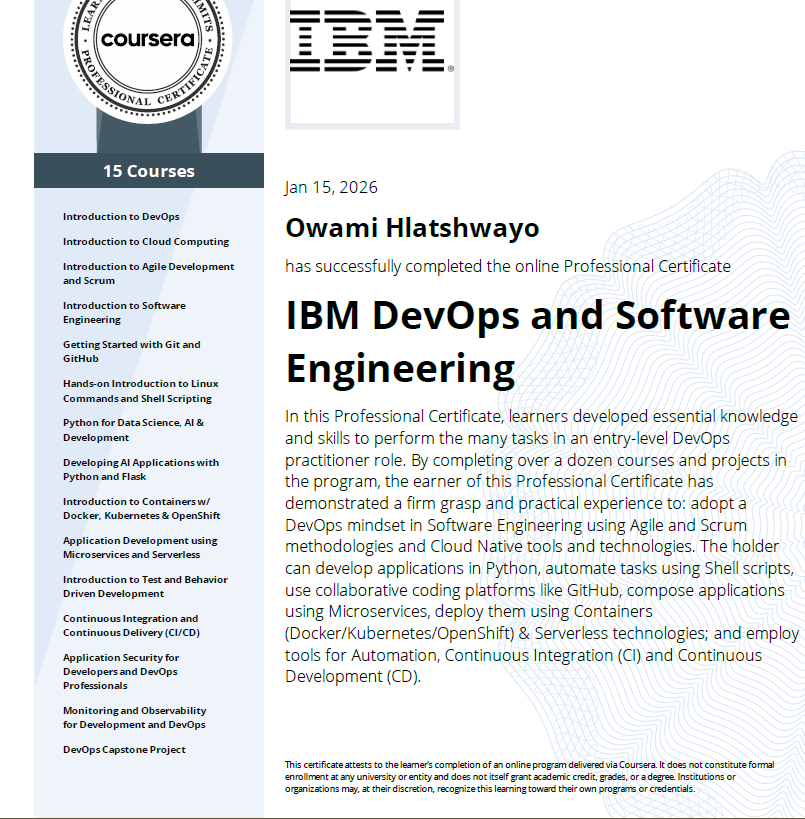Screen dimensions: 805x819
Task: Open Introduction to Cloud Computing course
Action: pos(145,242)
